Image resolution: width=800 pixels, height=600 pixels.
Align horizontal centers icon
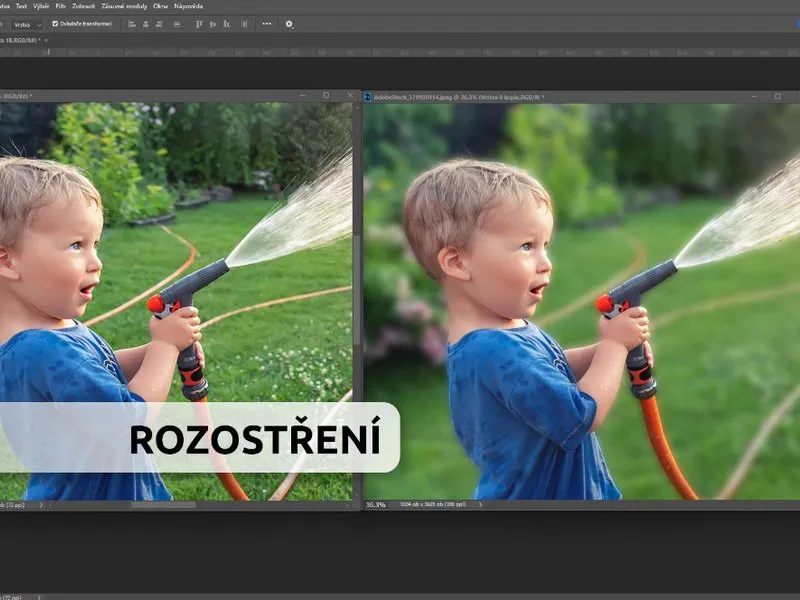pyautogui.click(x=145, y=24)
